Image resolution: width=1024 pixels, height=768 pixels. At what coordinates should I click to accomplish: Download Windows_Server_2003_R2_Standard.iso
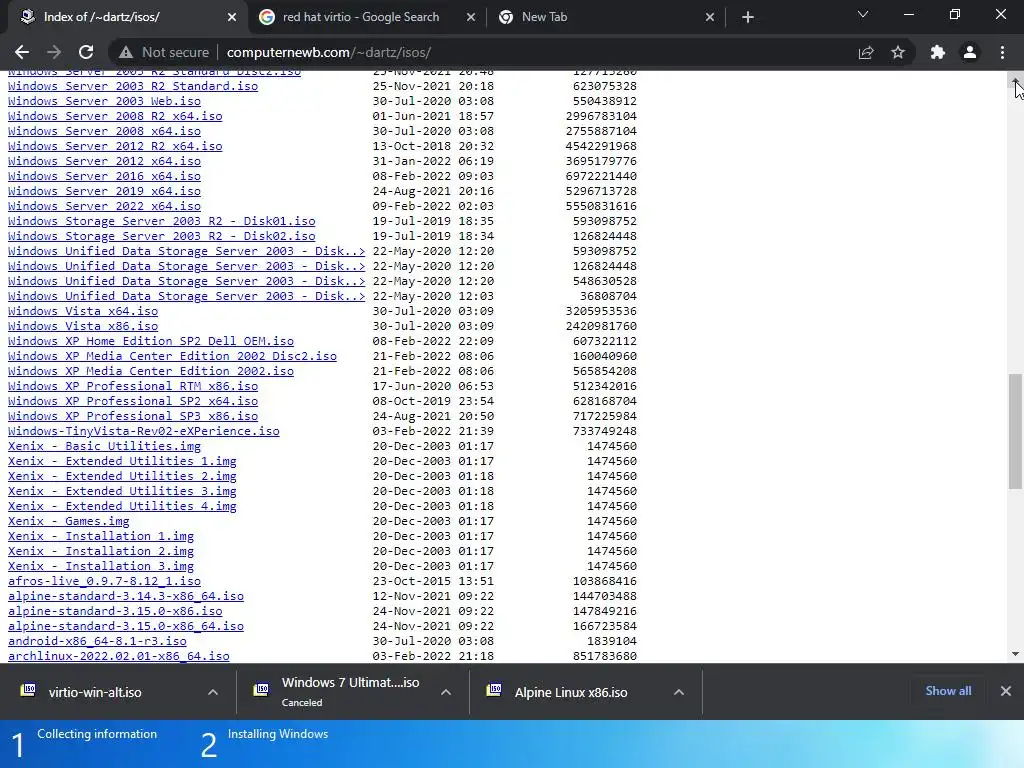point(133,86)
